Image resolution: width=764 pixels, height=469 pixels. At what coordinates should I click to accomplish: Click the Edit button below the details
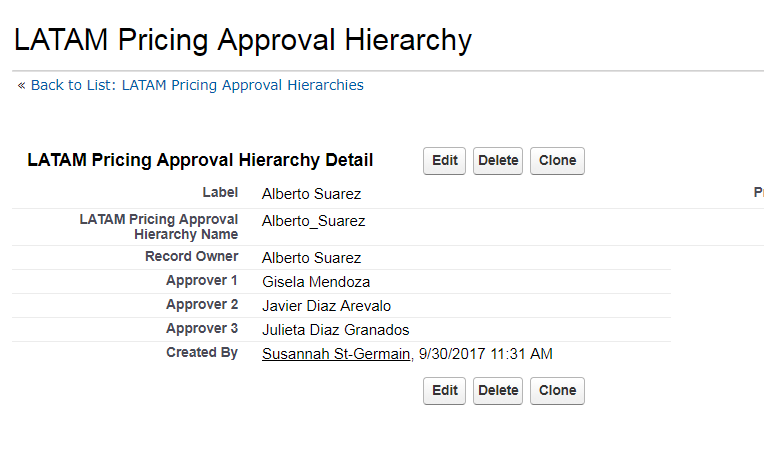445,391
